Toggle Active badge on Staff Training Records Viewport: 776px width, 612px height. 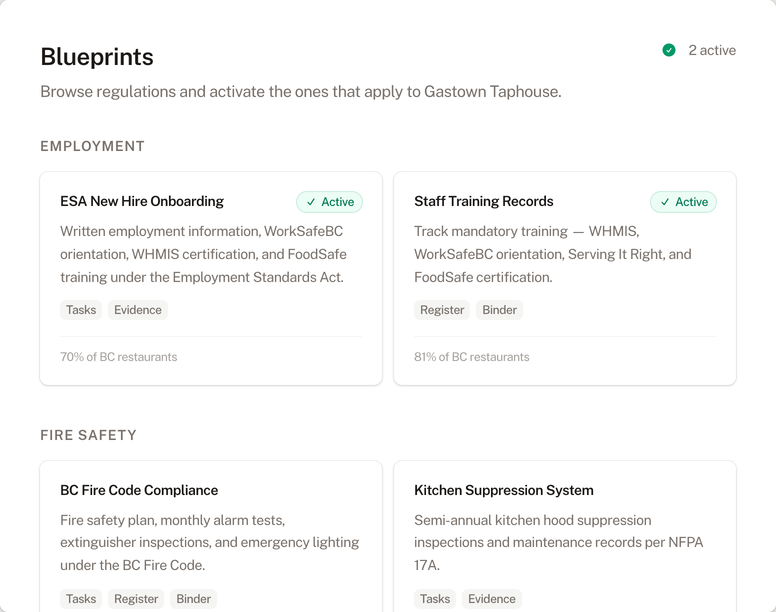point(683,202)
